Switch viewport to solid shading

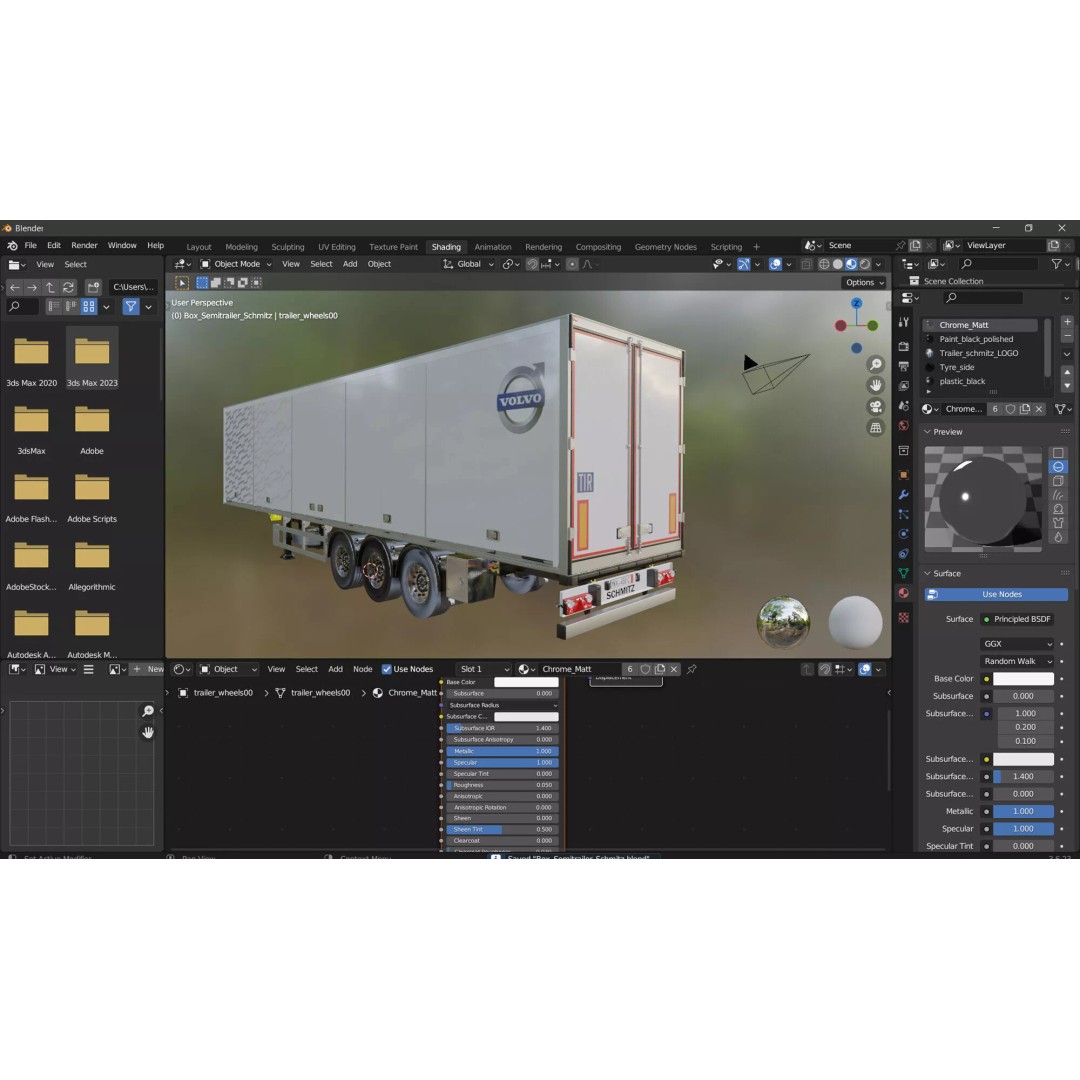pyautogui.click(x=838, y=264)
